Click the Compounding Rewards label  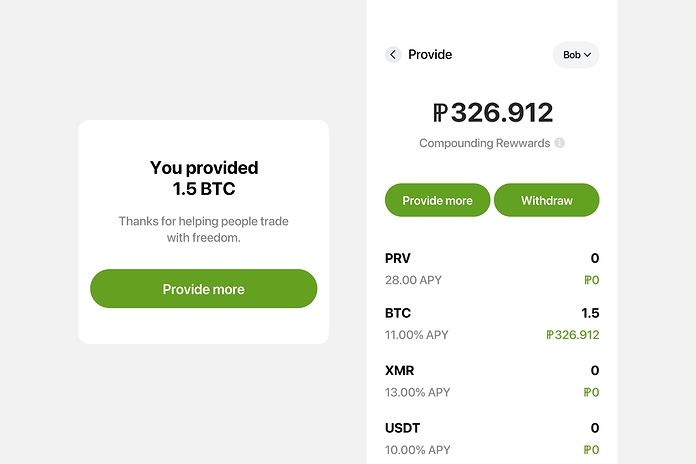(484, 143)
